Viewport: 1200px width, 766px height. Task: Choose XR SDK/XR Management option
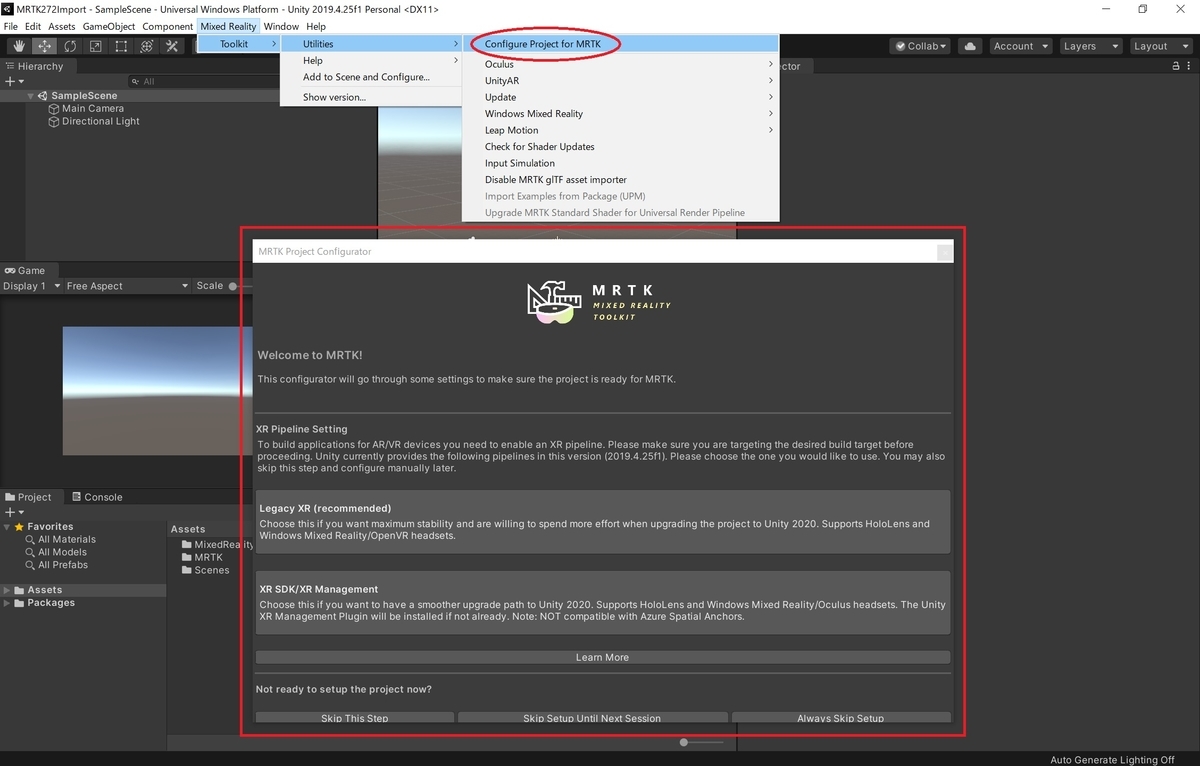[x=603, y=602]
